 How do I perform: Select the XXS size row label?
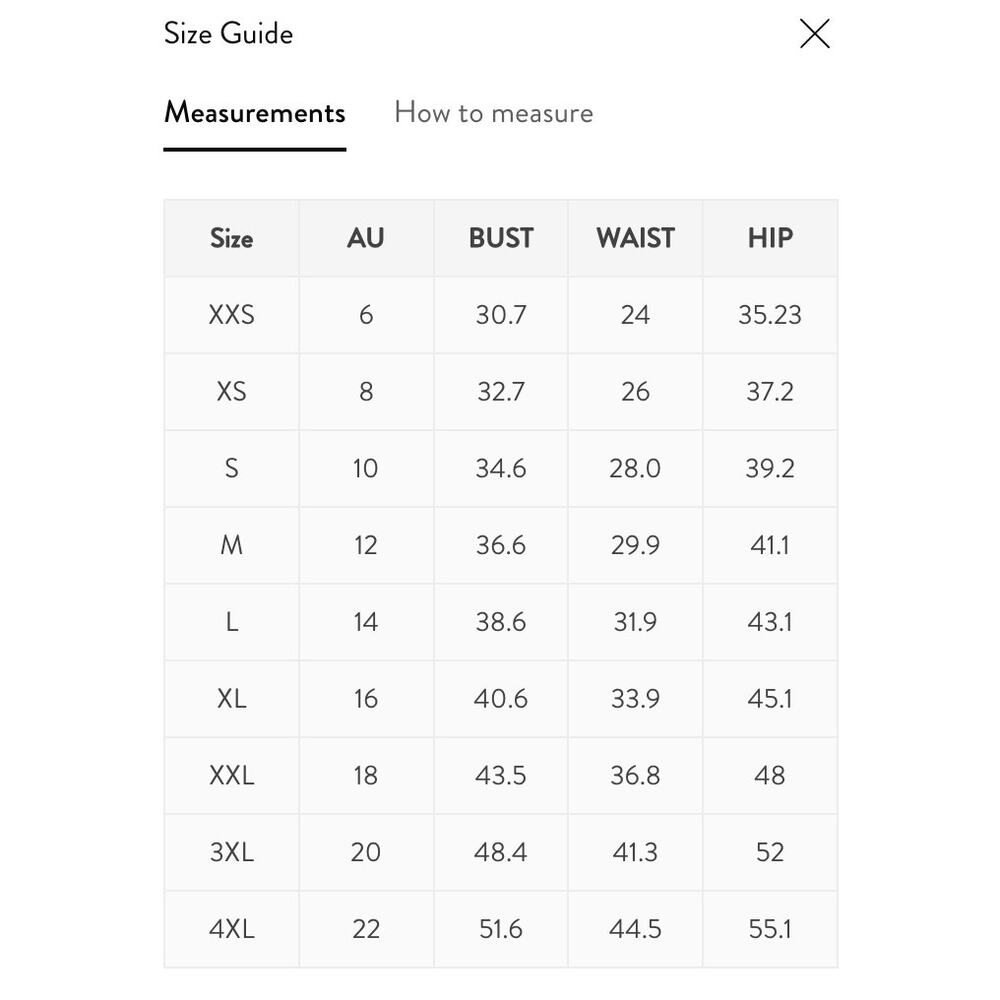[232, 314]
